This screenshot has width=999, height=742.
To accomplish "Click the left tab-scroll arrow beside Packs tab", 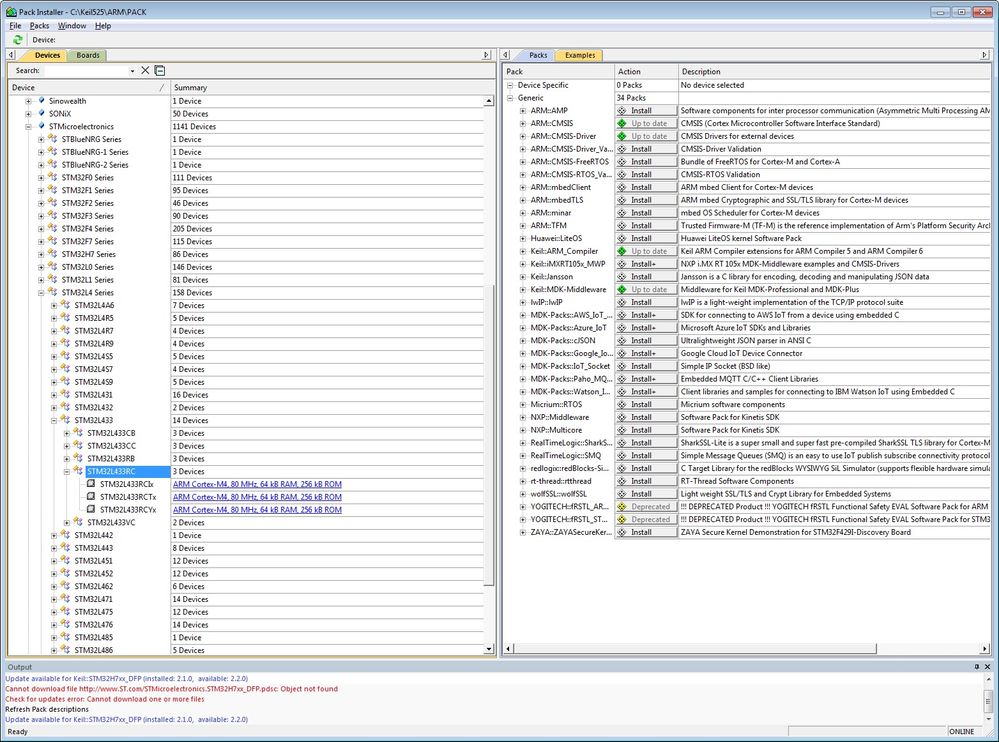I will [505, 55].
